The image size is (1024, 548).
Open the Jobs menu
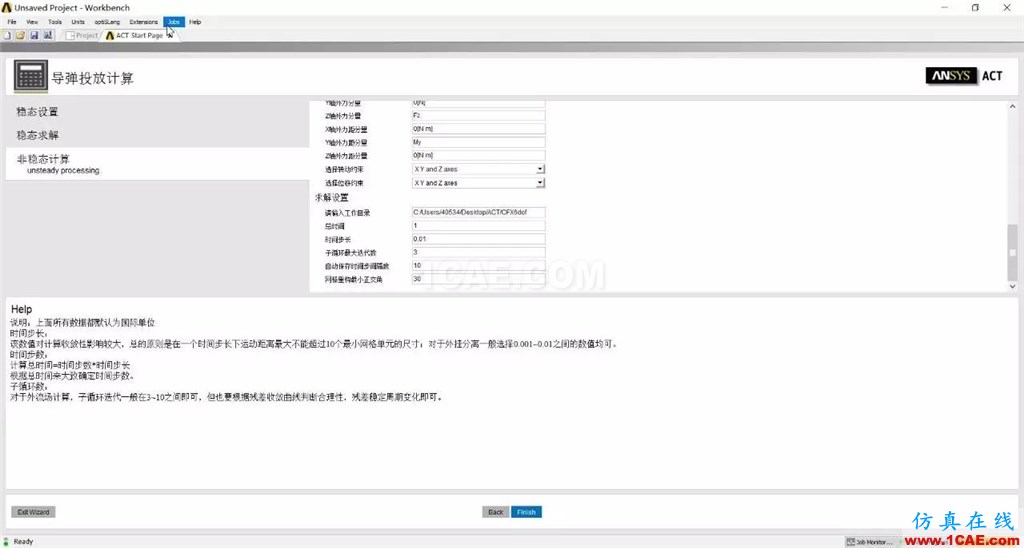174,22
